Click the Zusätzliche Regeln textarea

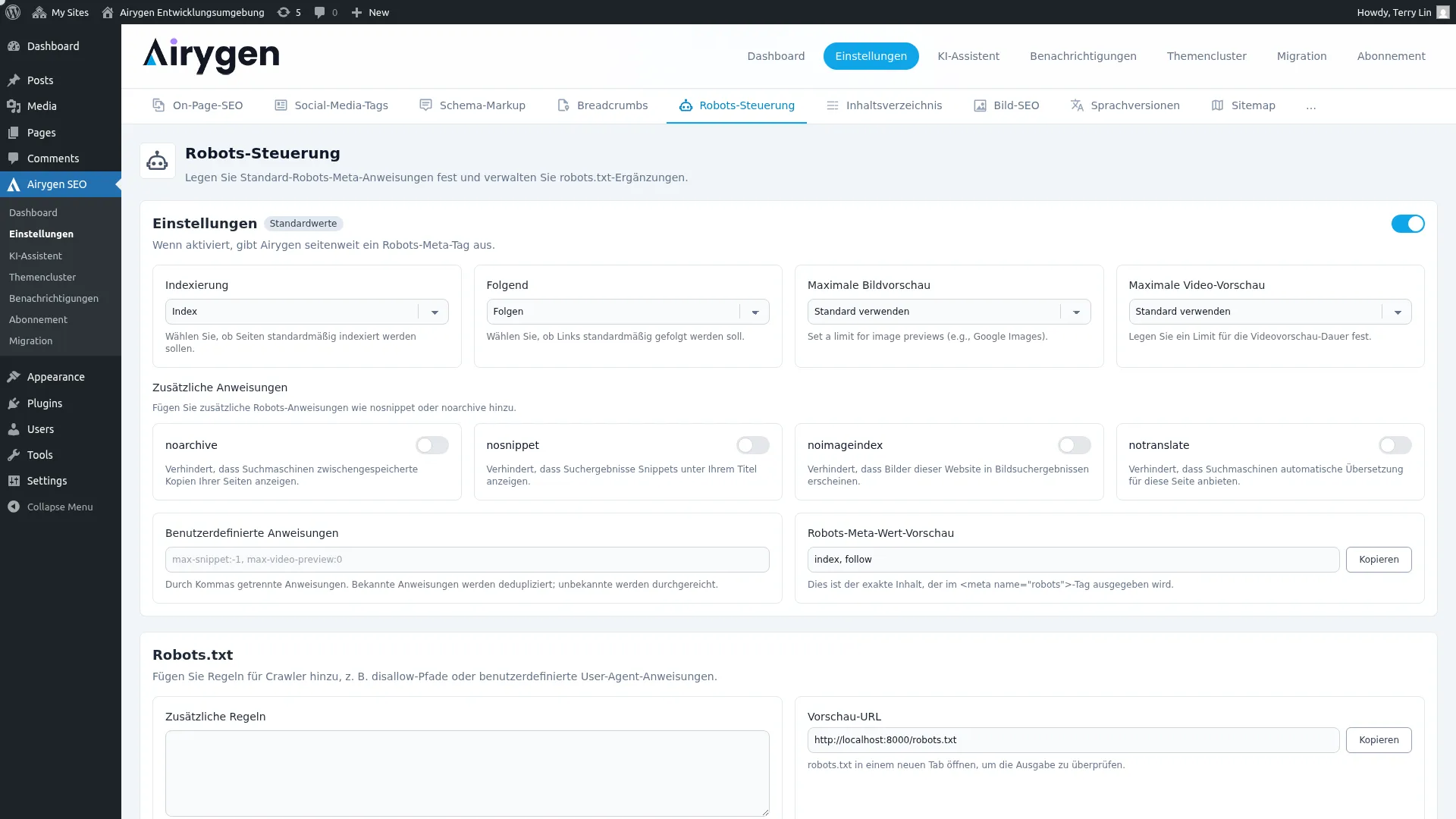467,773
